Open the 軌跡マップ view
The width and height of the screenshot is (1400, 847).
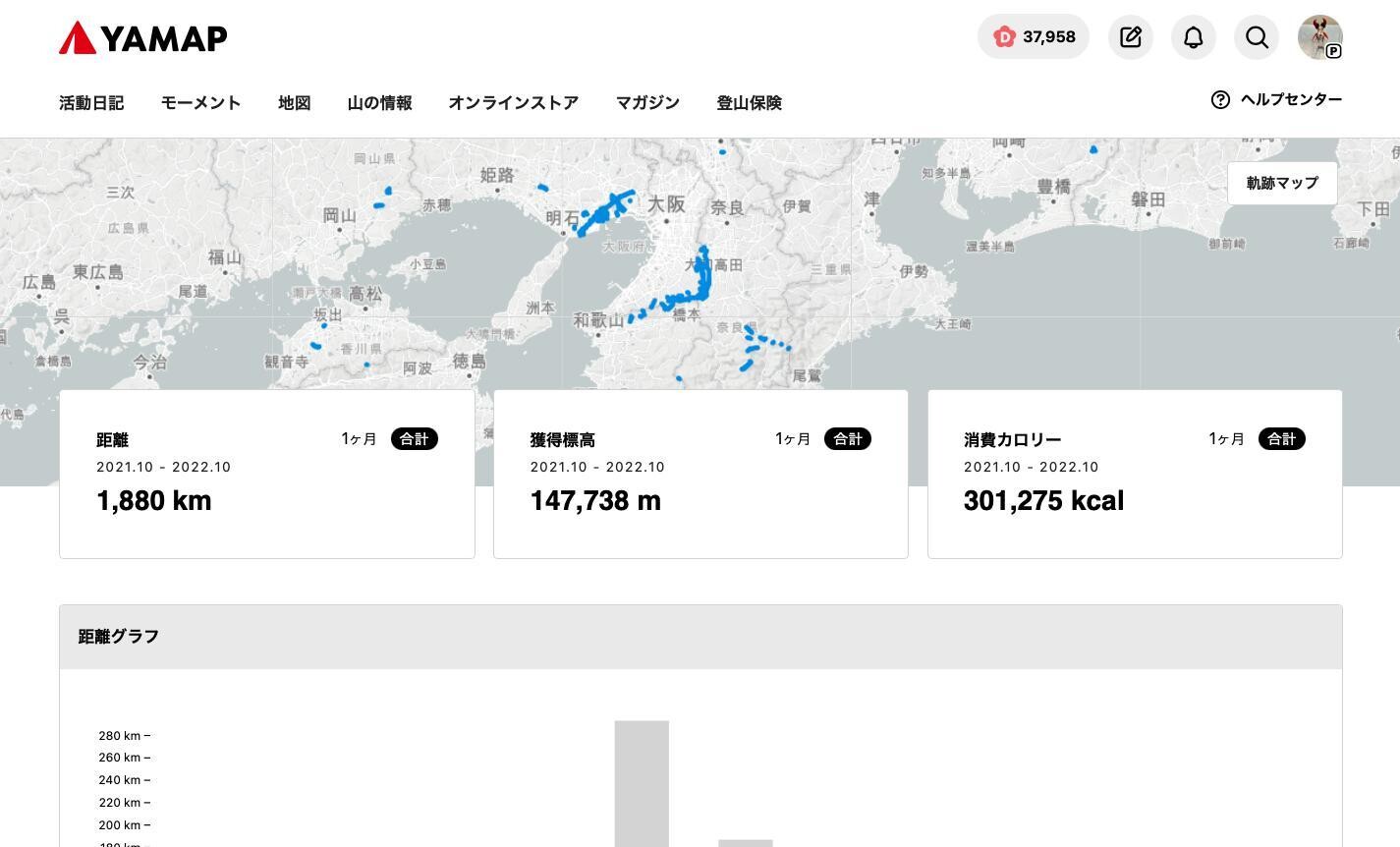1281,183
